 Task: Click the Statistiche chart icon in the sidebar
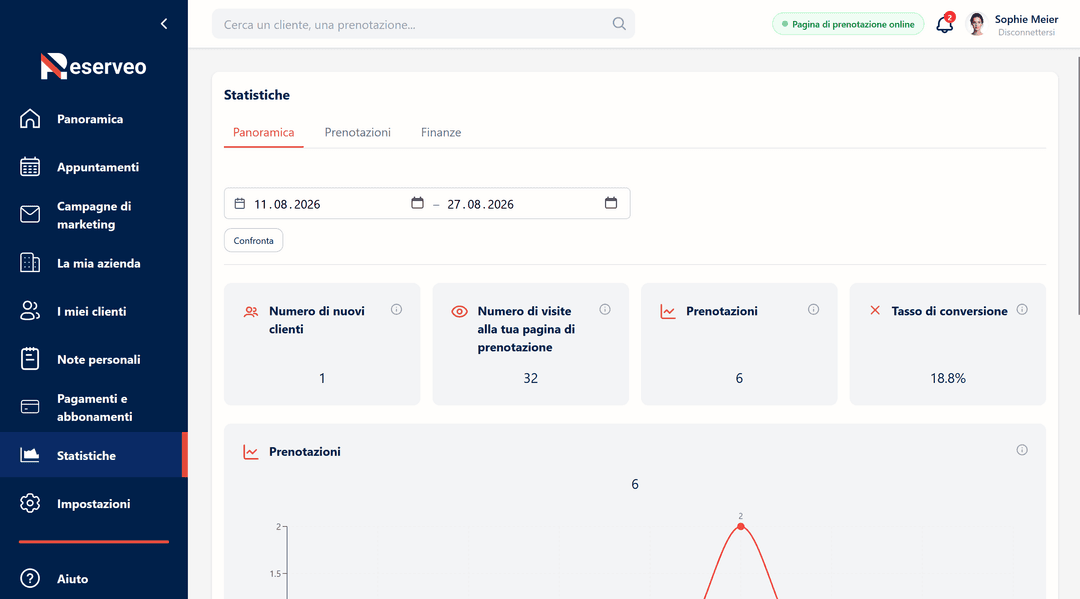[30, 455]
